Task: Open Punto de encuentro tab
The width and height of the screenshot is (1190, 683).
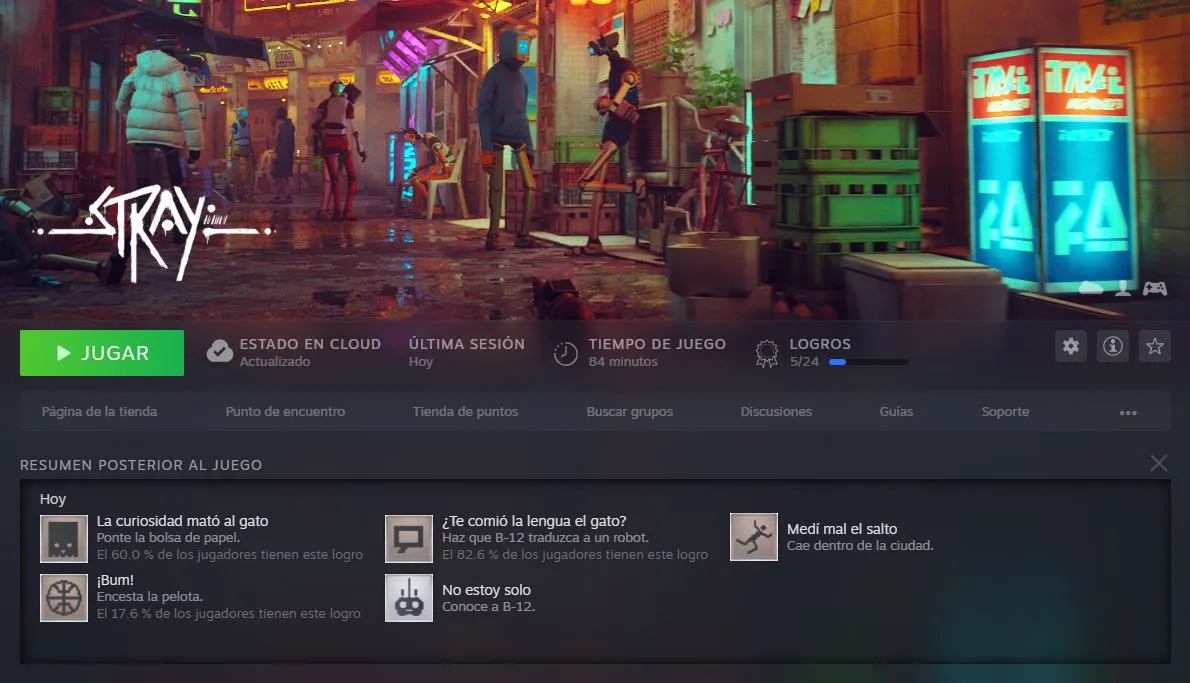Action: [x=285, y=411]
